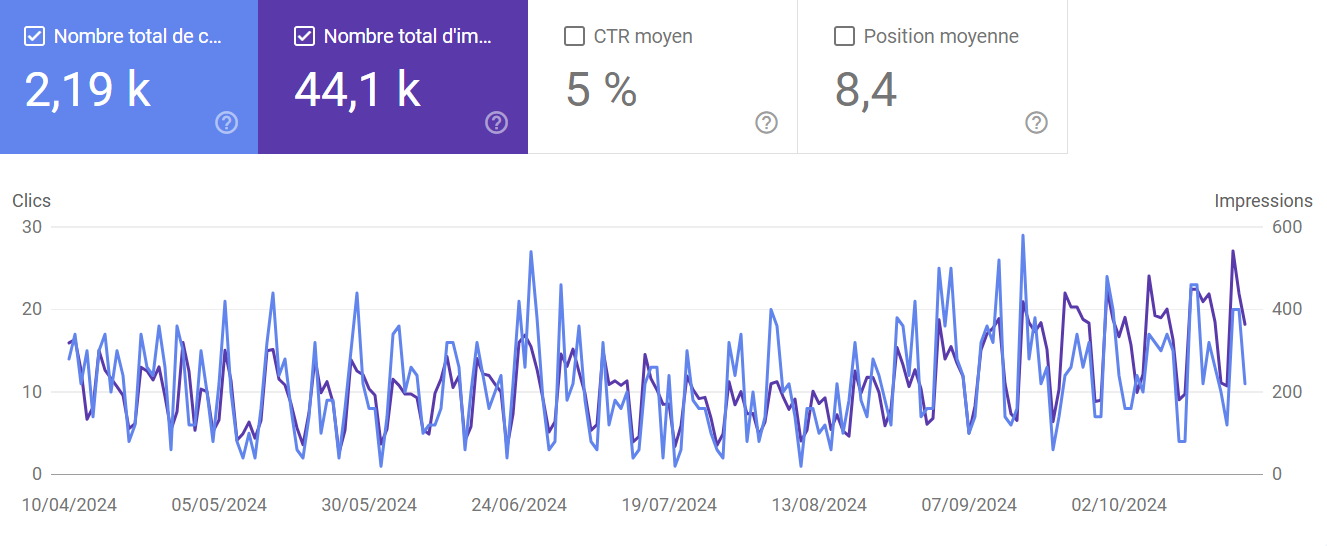Click the 30/05/2024 date label
This screenshot has height=546, width=1327.
click(x=369, y=505)
